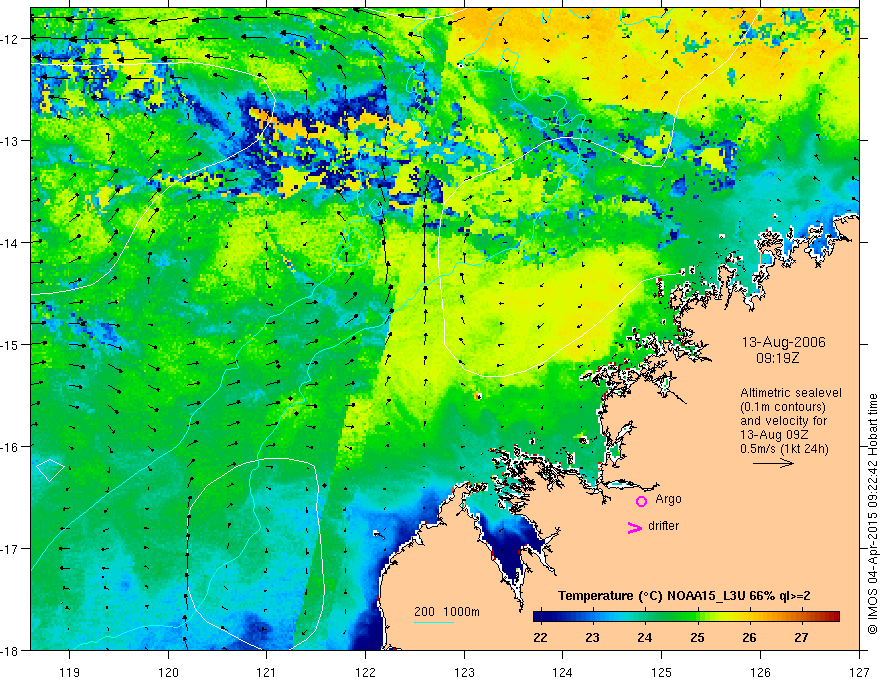
Task: Click the longitude axis label 122
Action: (365, 672)
